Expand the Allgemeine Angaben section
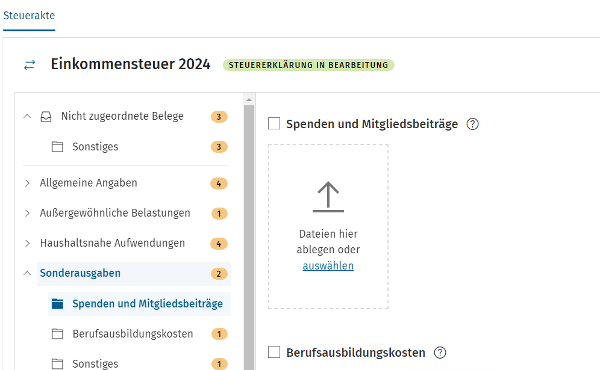Screen dimensions: 600x370 click(27, 183)
